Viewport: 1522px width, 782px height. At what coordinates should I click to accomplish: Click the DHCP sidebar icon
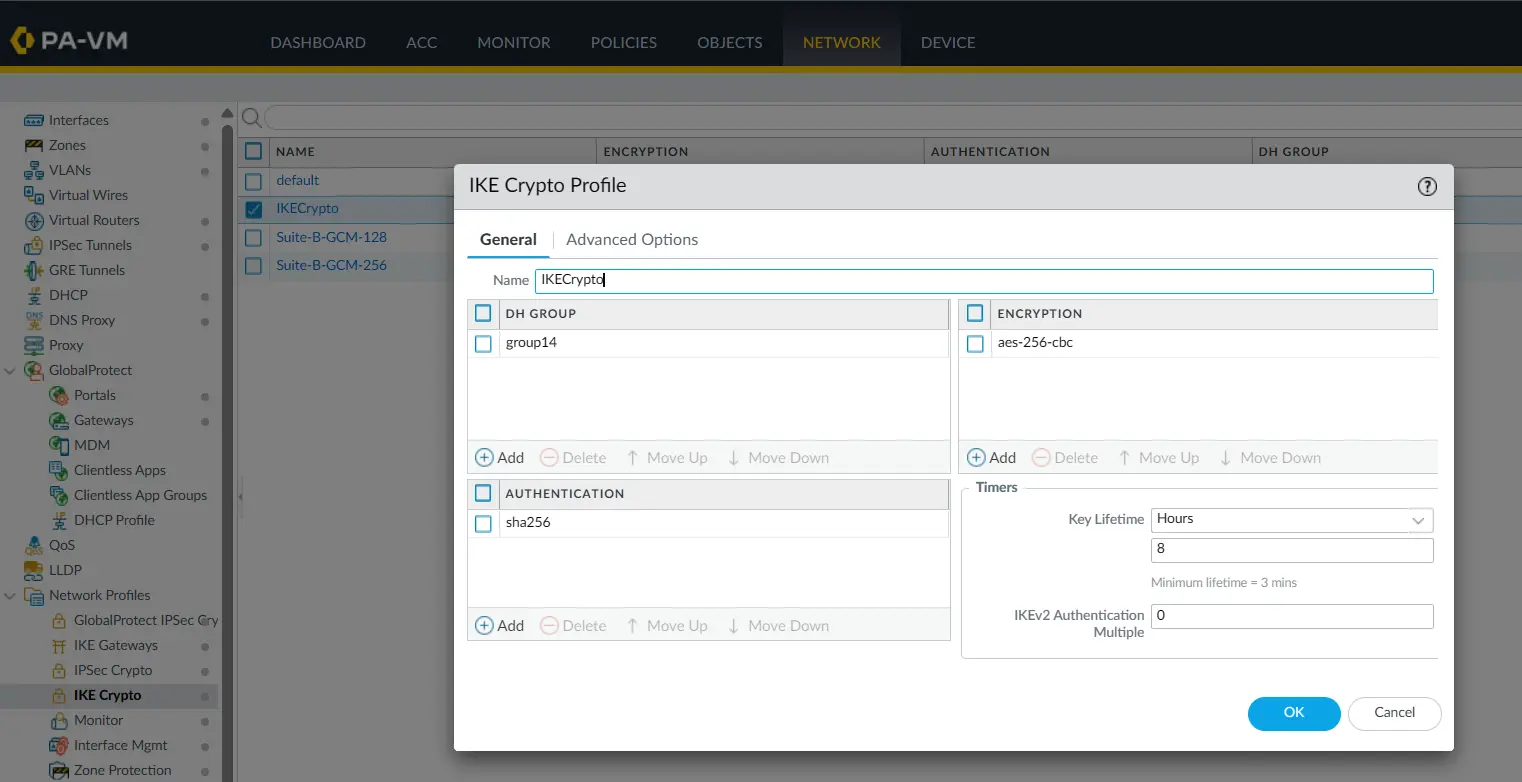pyautogui.click(x=34, y=295)
